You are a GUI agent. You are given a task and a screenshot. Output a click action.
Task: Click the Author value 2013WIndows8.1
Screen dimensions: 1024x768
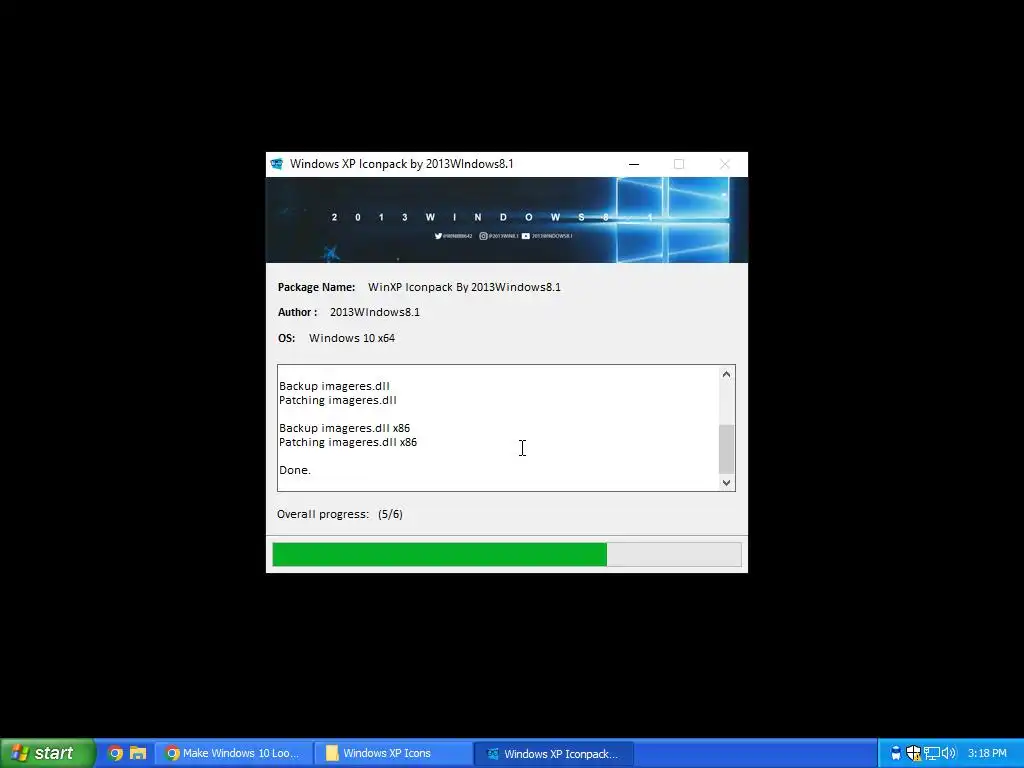click(375, 312)
